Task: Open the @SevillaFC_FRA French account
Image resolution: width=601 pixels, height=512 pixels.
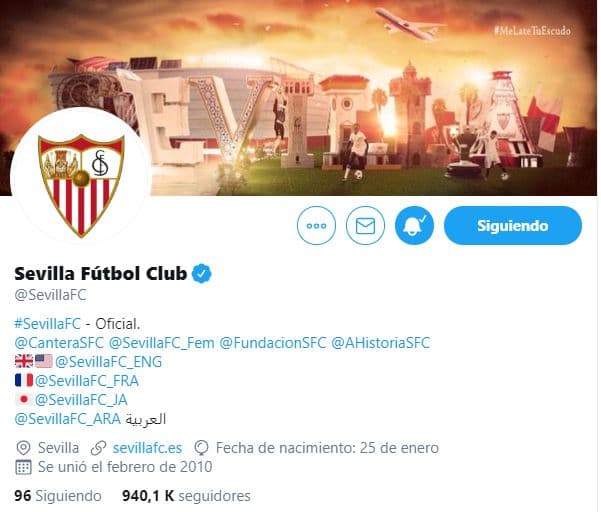Action: pos(87,381)
